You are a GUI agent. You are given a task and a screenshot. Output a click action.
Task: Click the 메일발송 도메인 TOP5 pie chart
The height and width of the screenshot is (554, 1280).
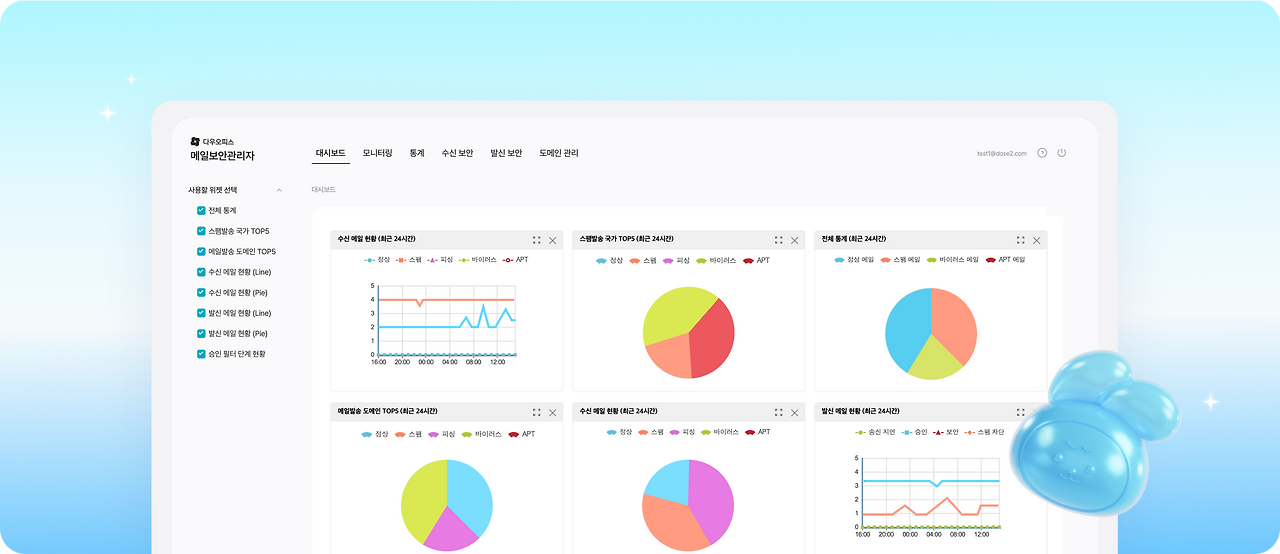(x=447, y=505)
